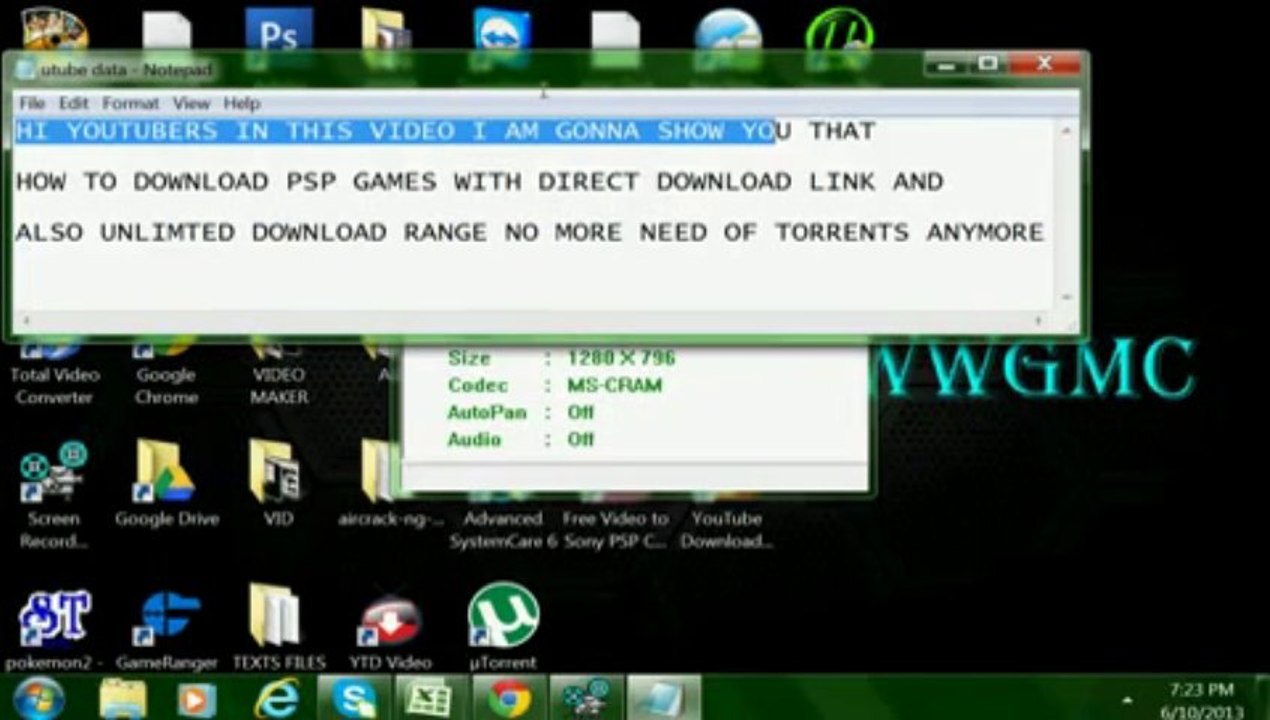
Task: Click Notepad's vertical scrollbar down arrow
Action: pyautogui.click(x=1067, y=298)
